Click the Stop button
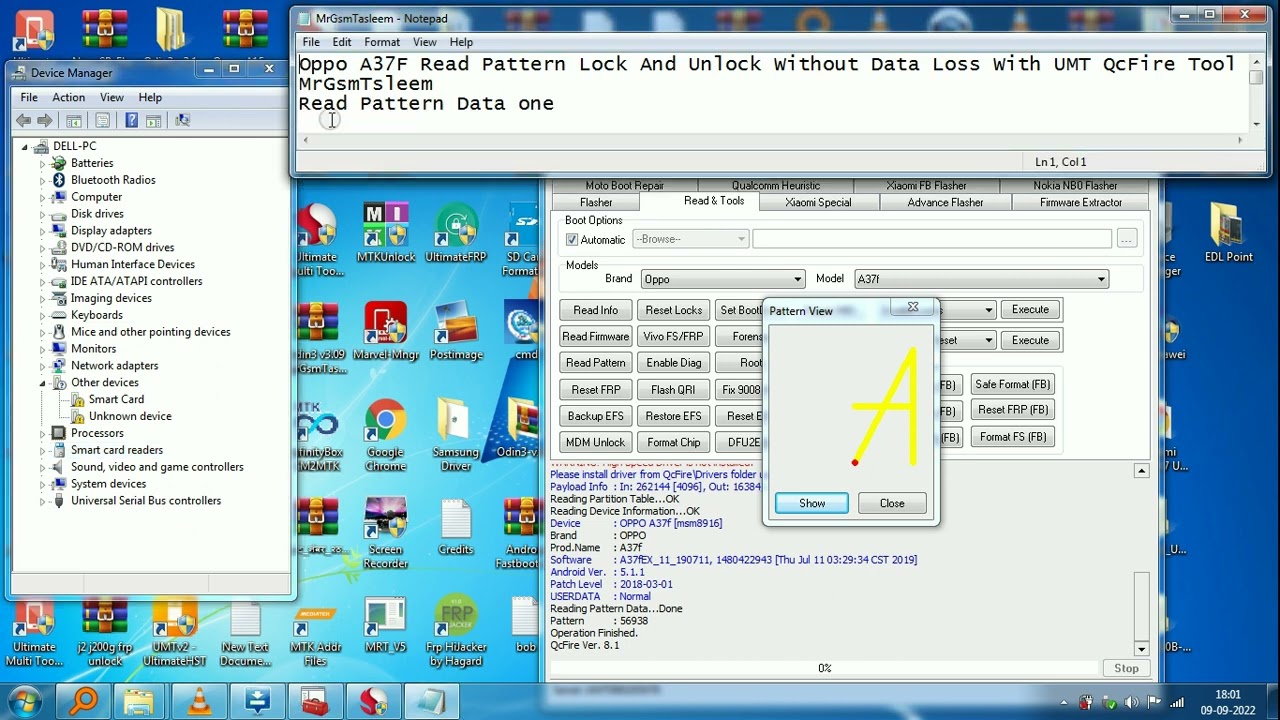This screenshot has width=1280, height=720. [x=1126, y=668]
